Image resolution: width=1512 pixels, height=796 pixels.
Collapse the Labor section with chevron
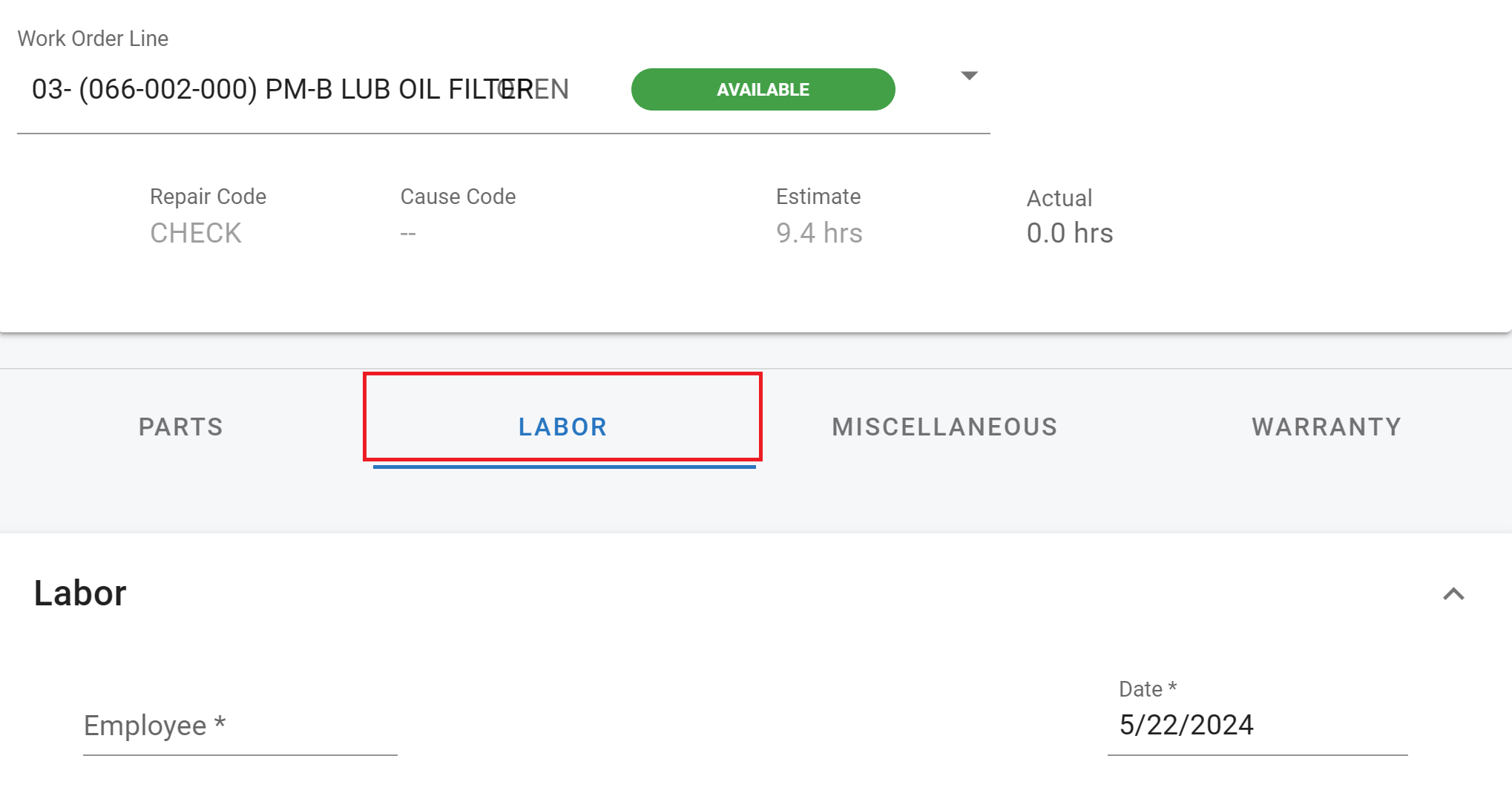(x=1453, y=594)
